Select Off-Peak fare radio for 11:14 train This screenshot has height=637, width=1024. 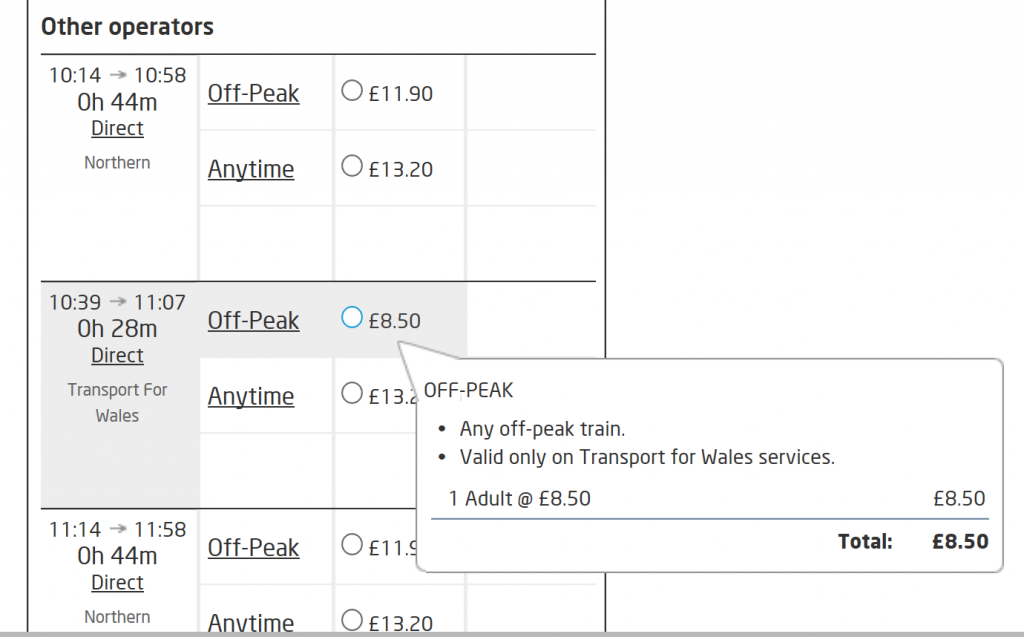[x=351, y=544]
